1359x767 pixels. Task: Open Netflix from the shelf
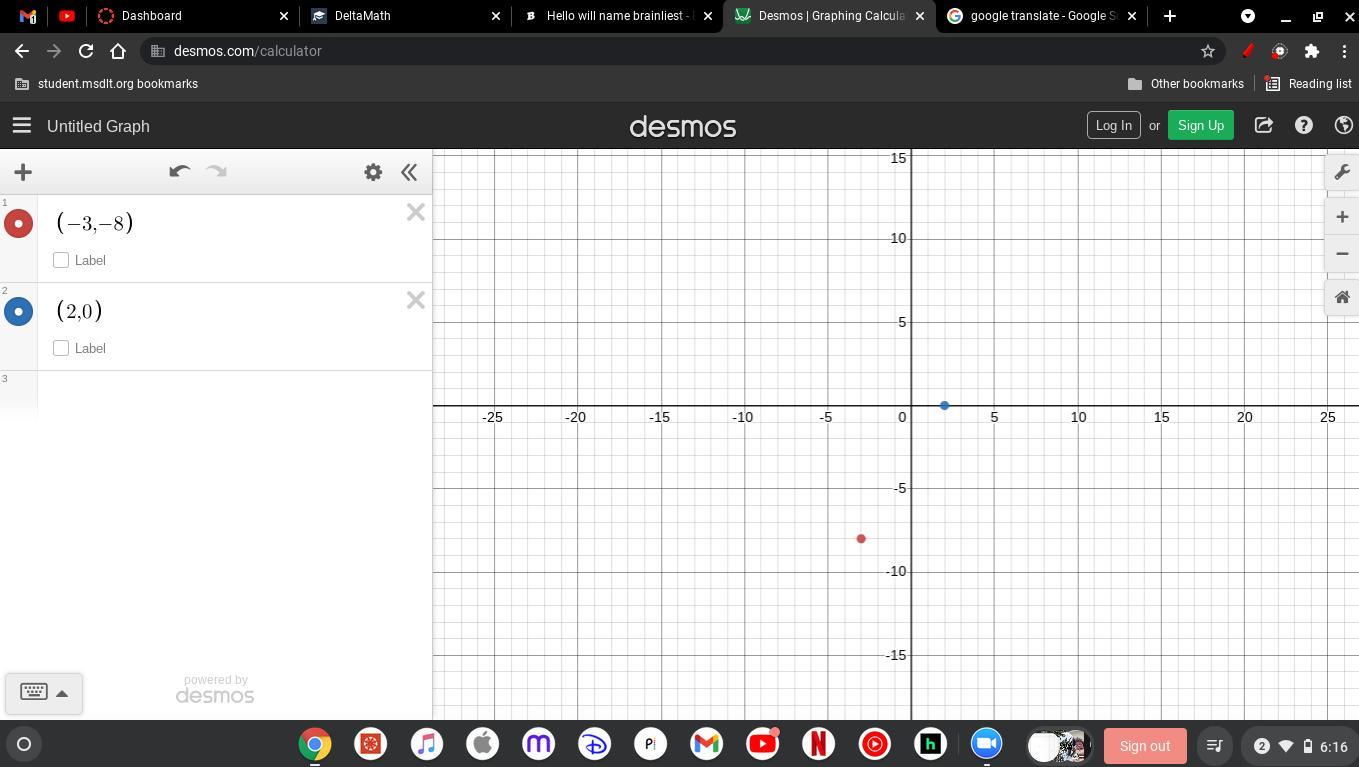point(818,744)
